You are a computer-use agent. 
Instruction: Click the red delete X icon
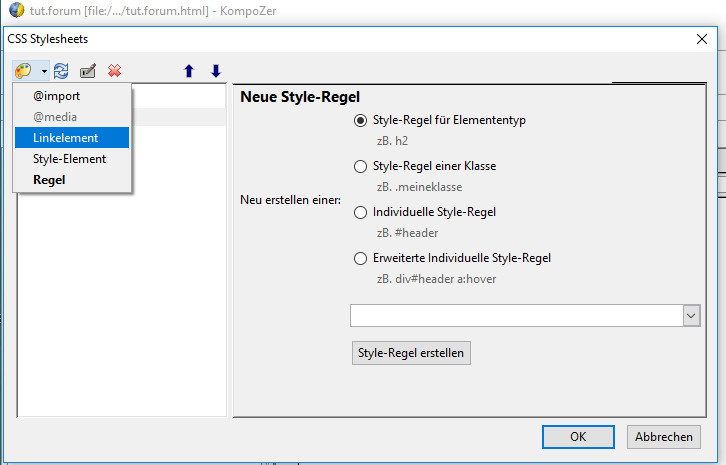coord(114,71)
